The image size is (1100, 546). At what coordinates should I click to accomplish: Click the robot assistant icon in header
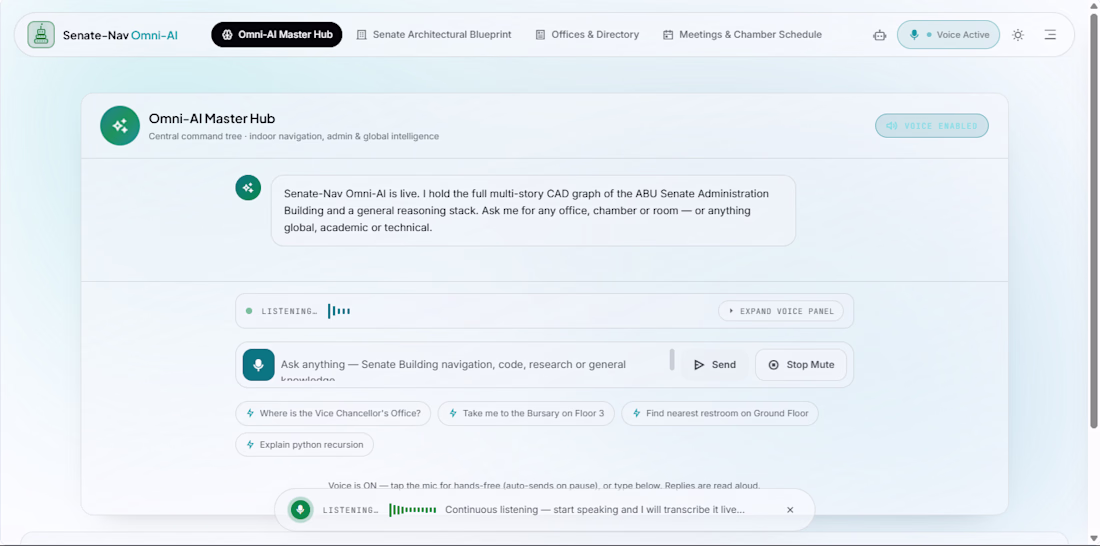pos(879,34)
